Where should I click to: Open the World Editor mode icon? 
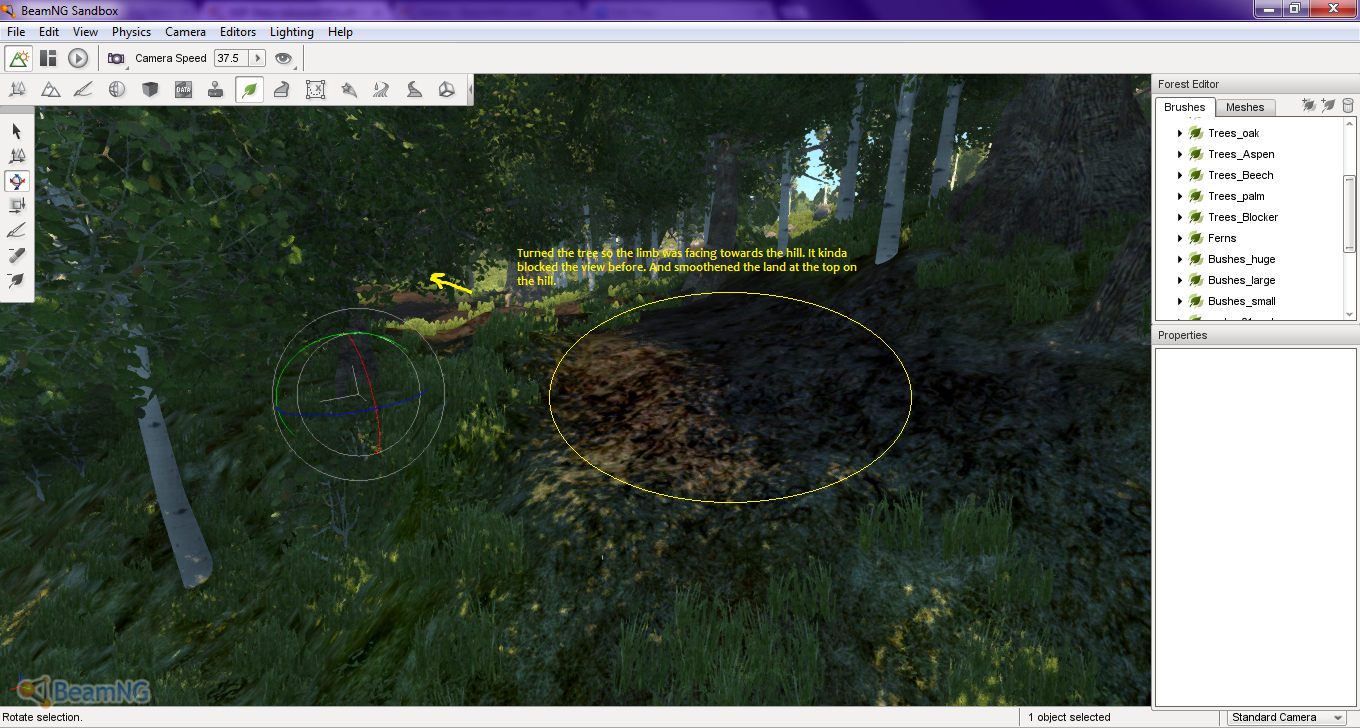pos(18,58)
